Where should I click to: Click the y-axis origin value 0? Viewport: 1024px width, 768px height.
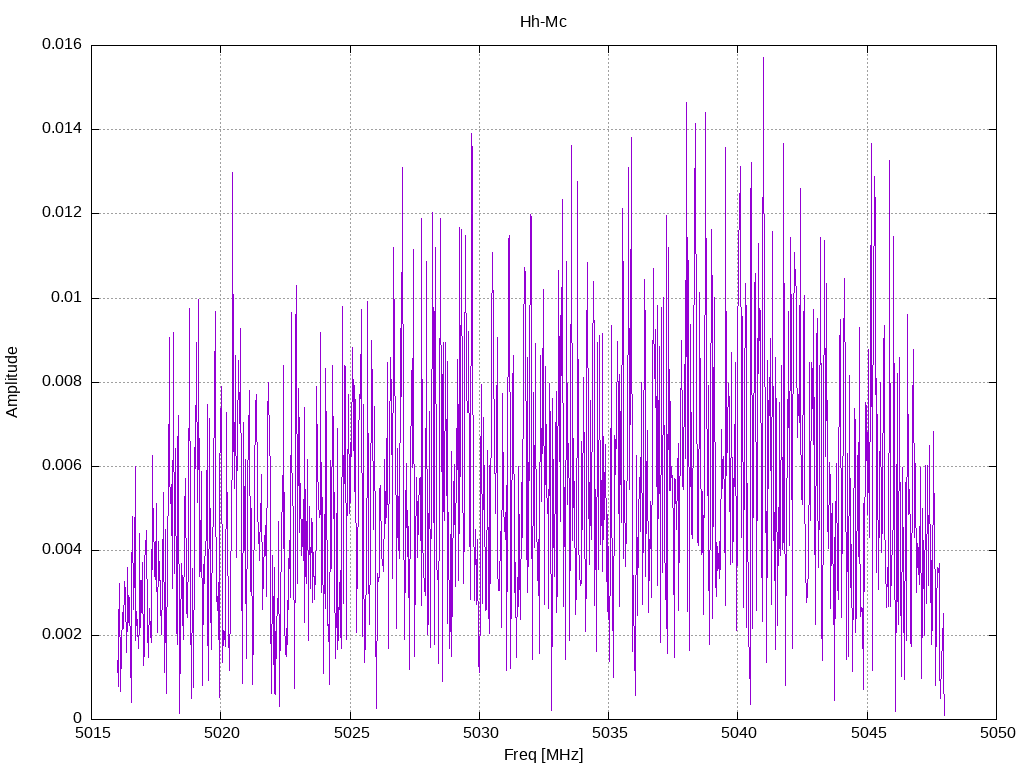[x=78, y=719]
